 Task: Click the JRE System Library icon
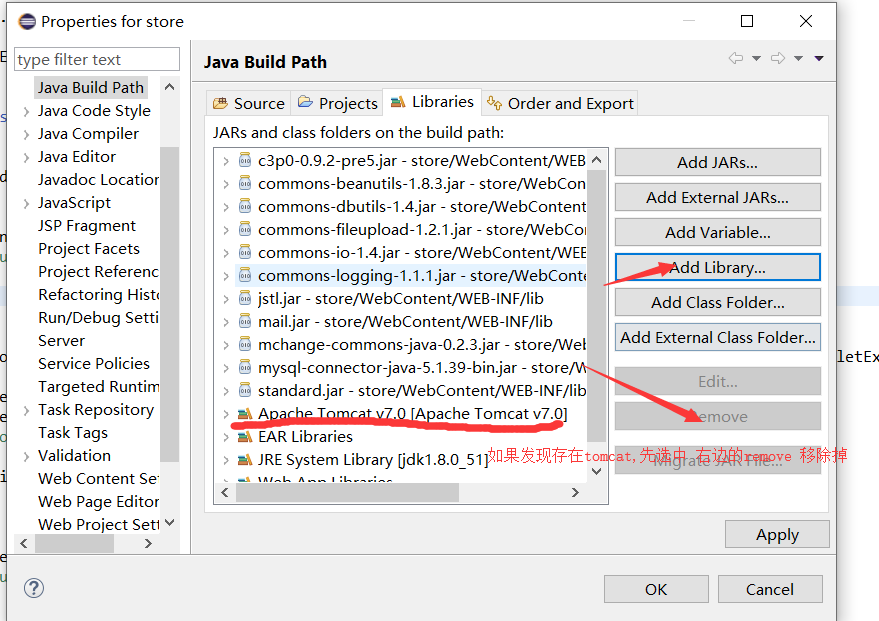[245, 459]
